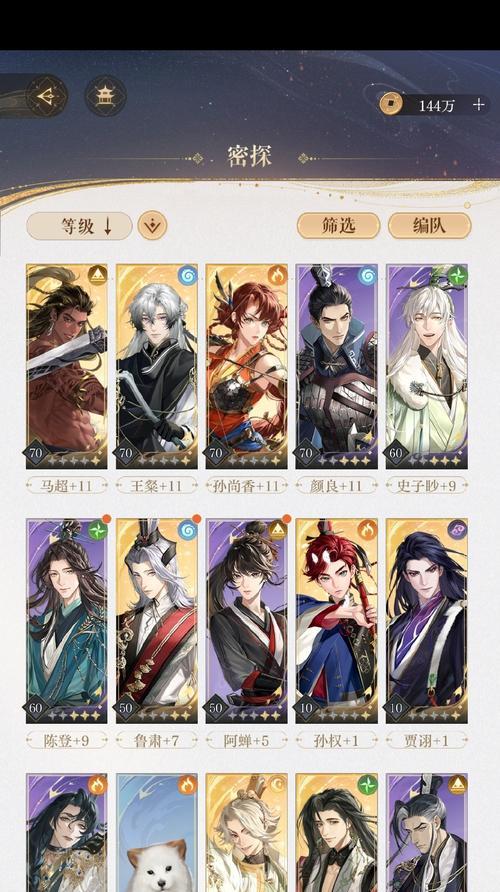The image size is (500, 892).
Task: Choose the 孙权+1 character card
Action: coord(336,621)
